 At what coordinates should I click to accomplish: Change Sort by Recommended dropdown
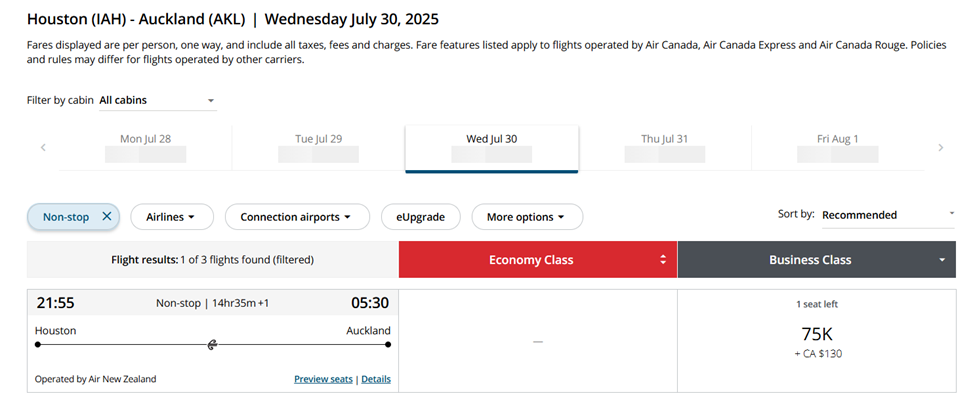[x=887, y=215]
